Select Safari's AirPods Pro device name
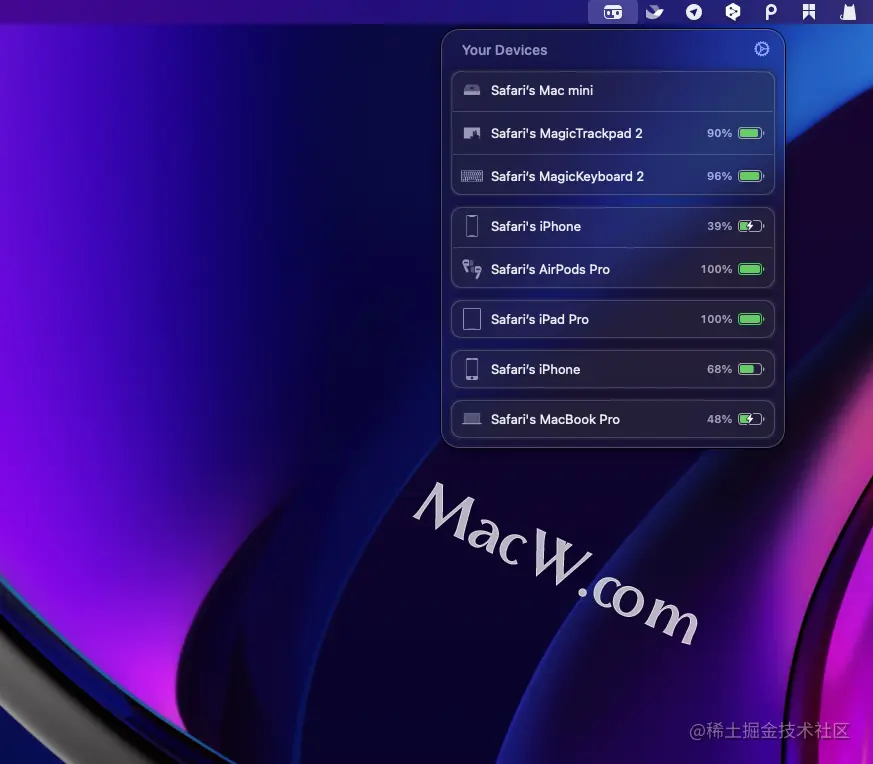873x764 pixels. coord(550,269)
